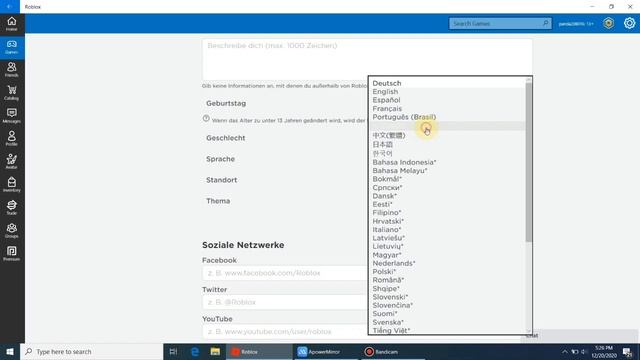The width and height of the screenshot is (640, 360).
Task: Click the birthday help question icon
Action: [206, 119]
